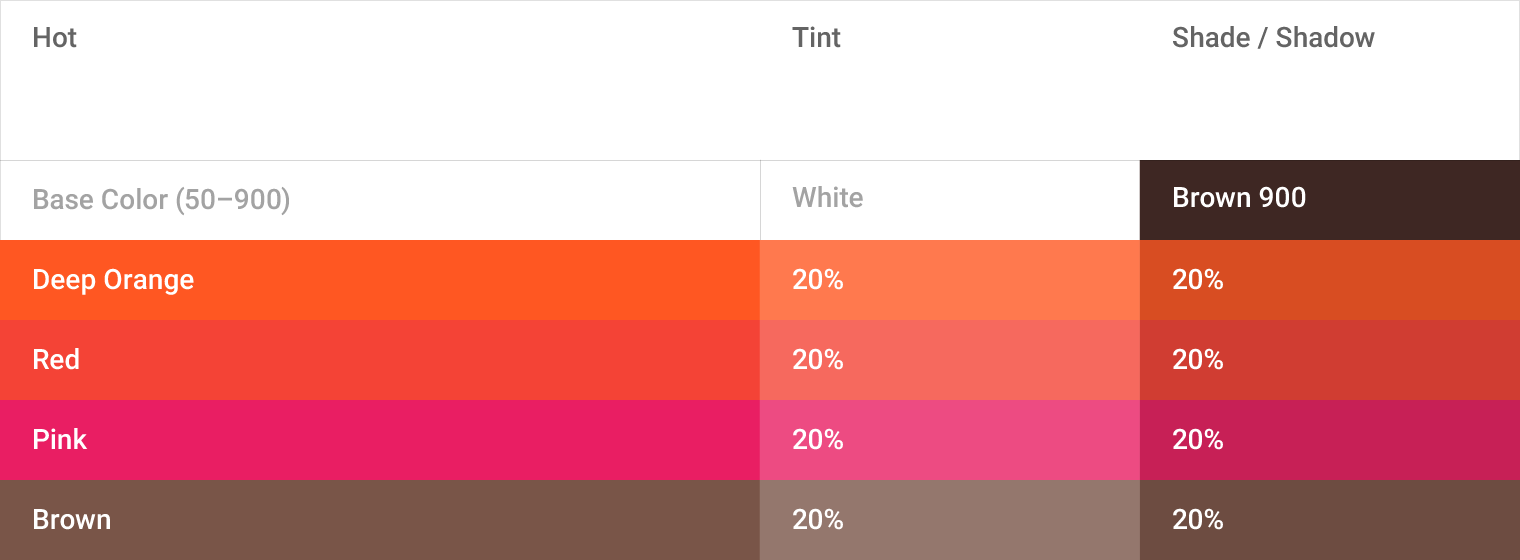The height and width of the screenshot is (560, 1520).
Task: Click the Deep Orange 20% shade swatch
Action: pos(1330,280)
